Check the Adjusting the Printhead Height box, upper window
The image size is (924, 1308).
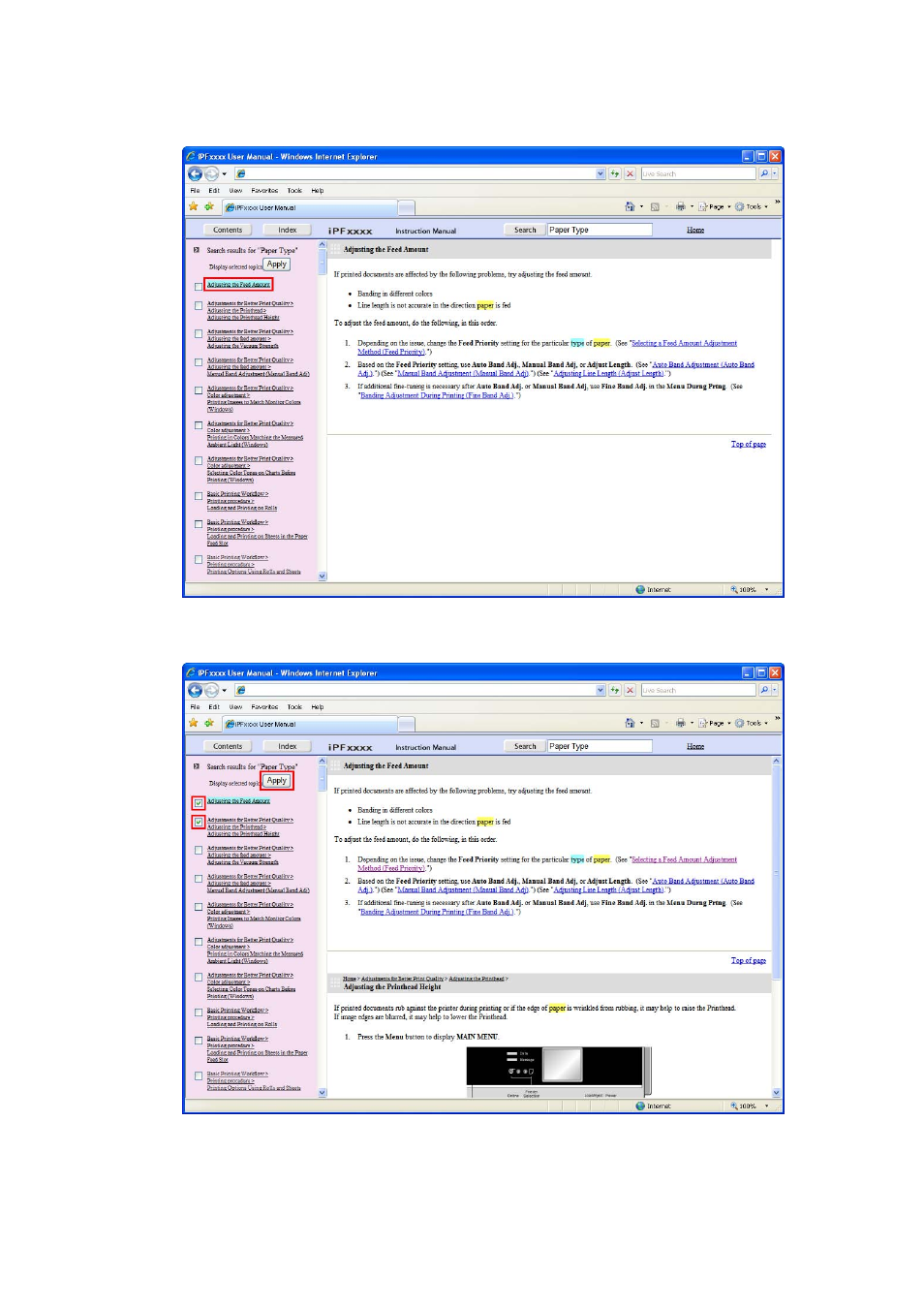pos(199,306)
